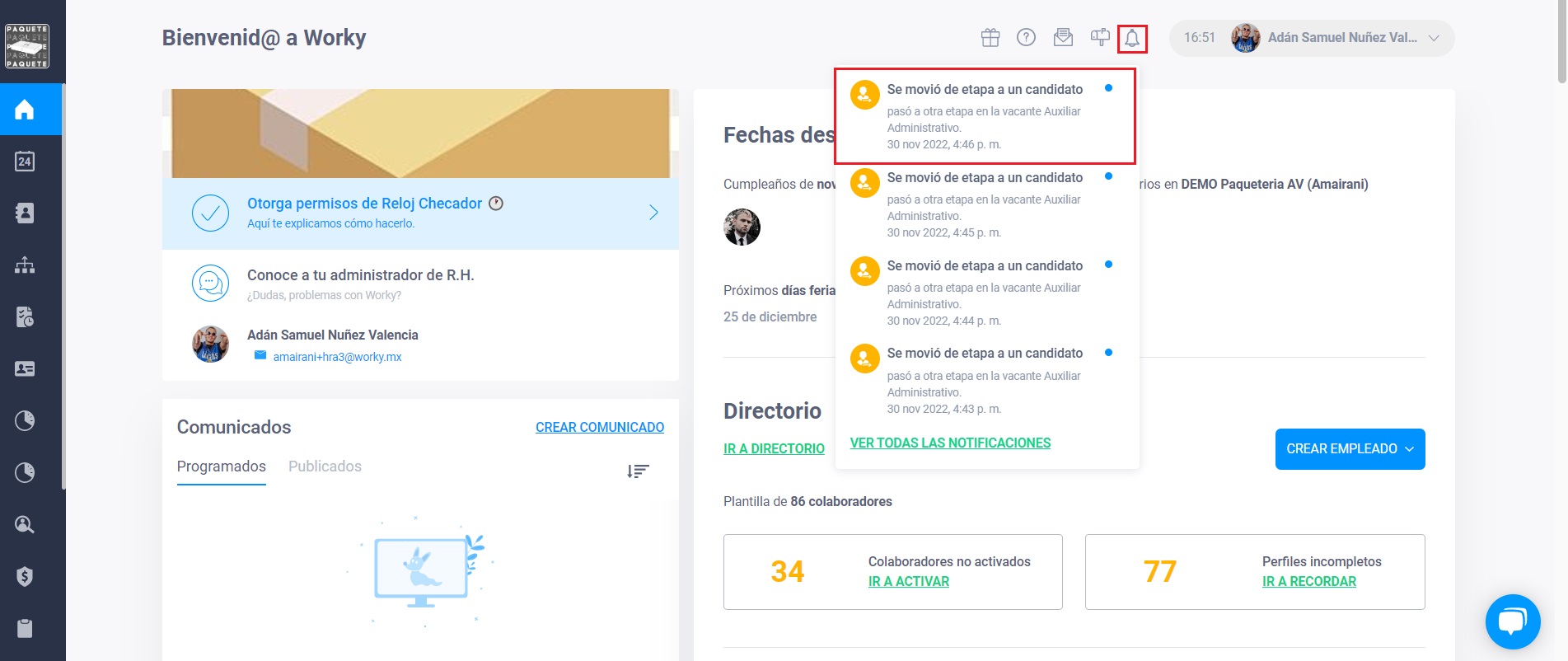Click Plantilla de 86 colaboradores text
1568x661 pixels.
pos(807,501)
